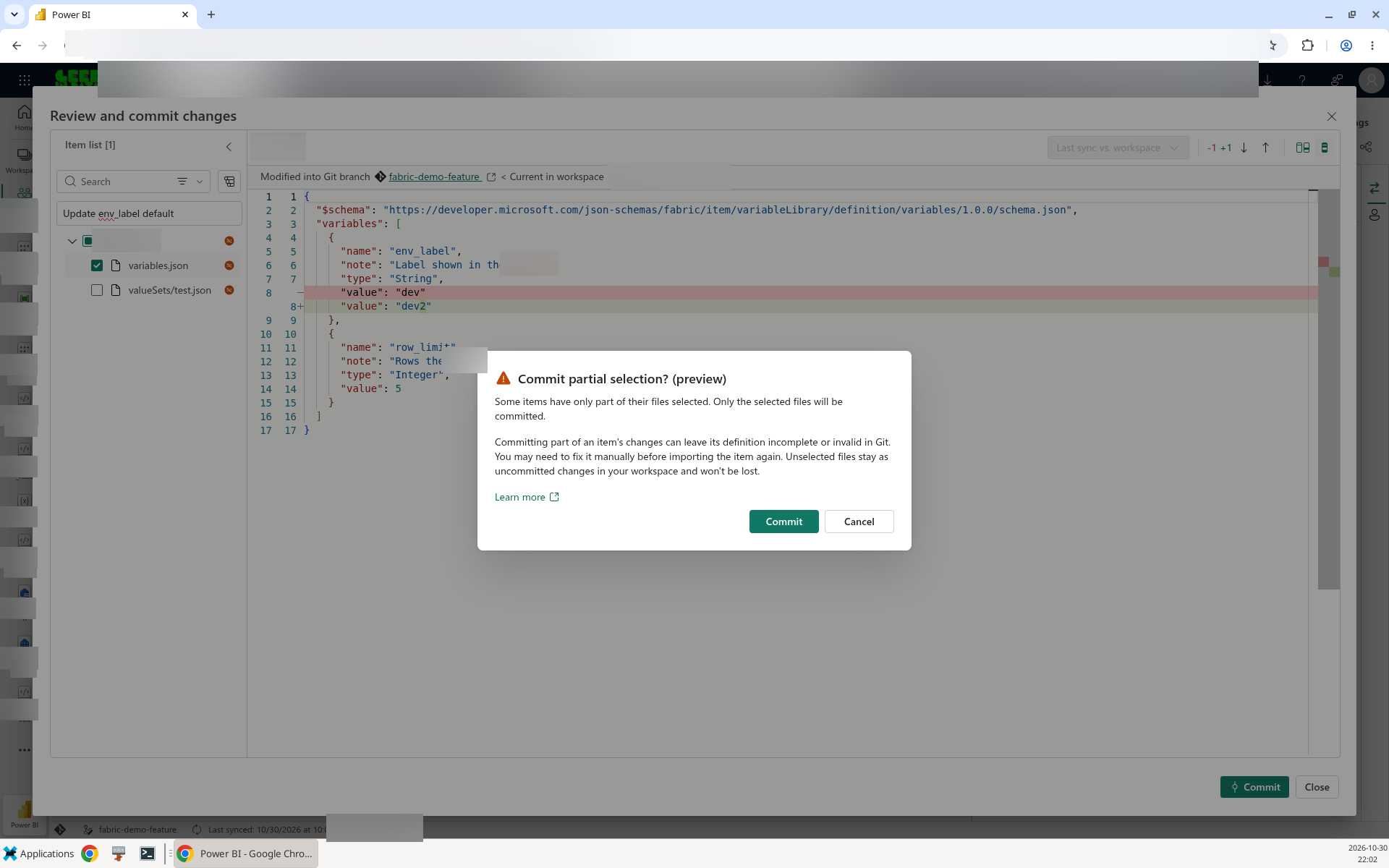Click the bottom Commit button in the review panel
The height and width of the screenshot is (868, 1389).
click(x=1254, y=787)
